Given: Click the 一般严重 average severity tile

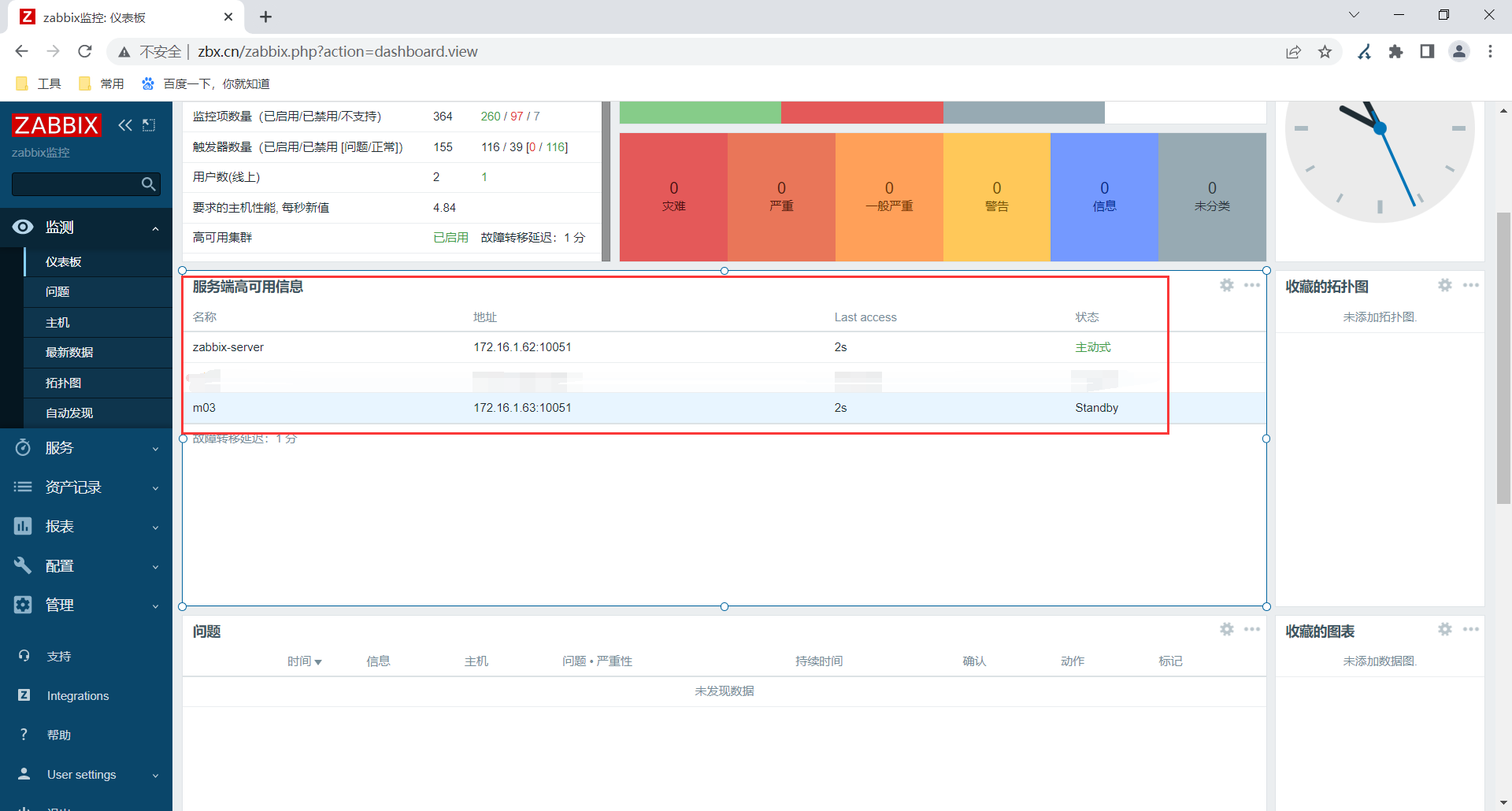Looking at the screenshot, I should pos(889,197).
